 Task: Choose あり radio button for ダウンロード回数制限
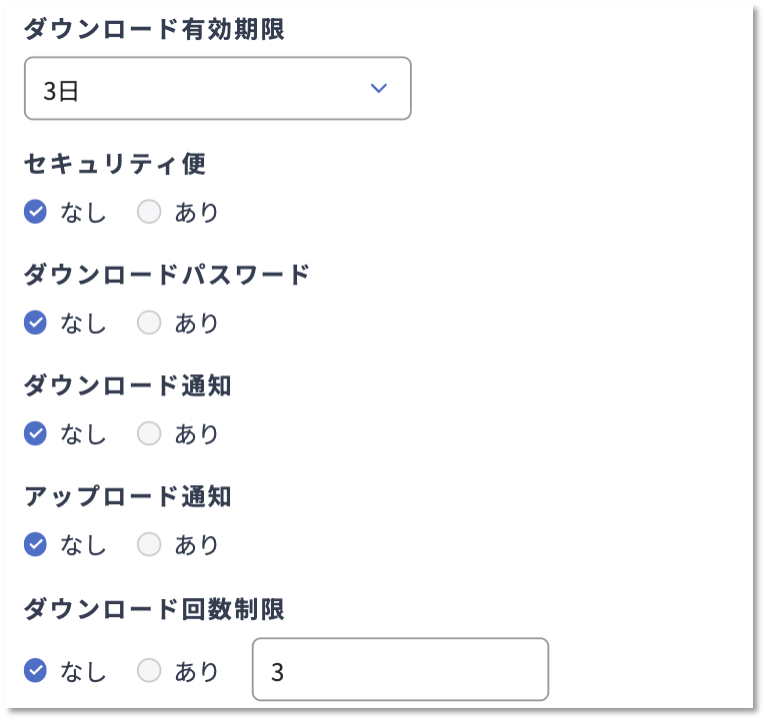pyautogui.click(x=149, y=671)
